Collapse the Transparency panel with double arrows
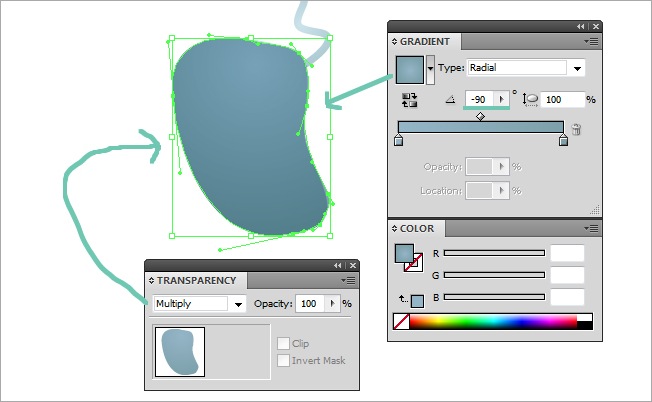 pos(337,265)
